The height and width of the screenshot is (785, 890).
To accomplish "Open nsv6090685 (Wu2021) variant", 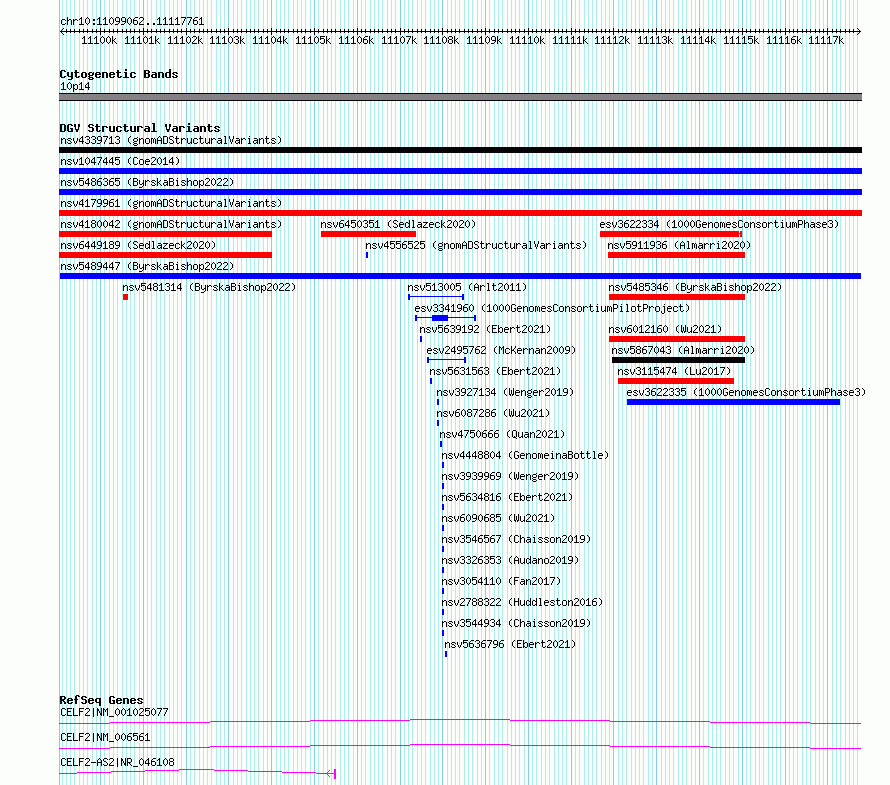I will (x=498, y=518).
